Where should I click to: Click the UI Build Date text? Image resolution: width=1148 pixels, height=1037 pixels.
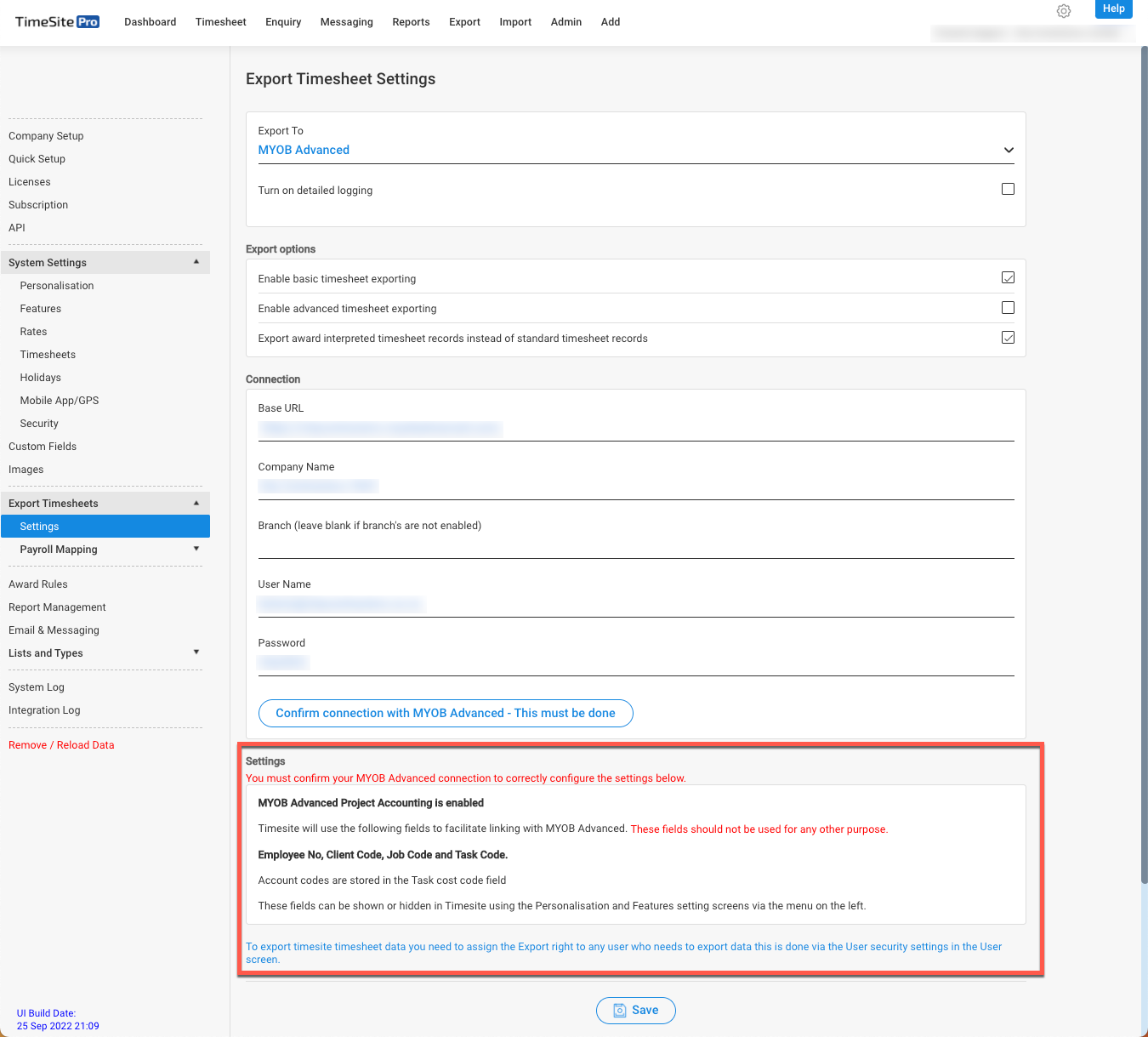coord(58,1019)
